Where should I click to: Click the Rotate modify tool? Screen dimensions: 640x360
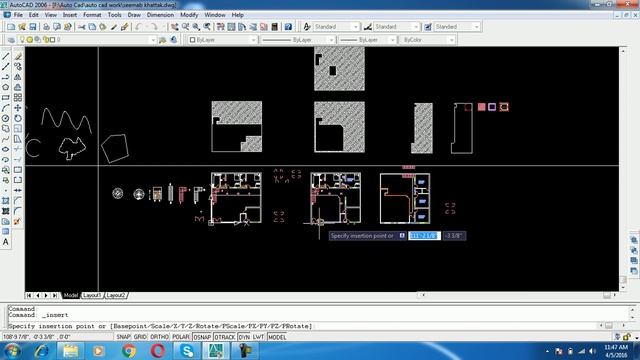tap(18, 118)
